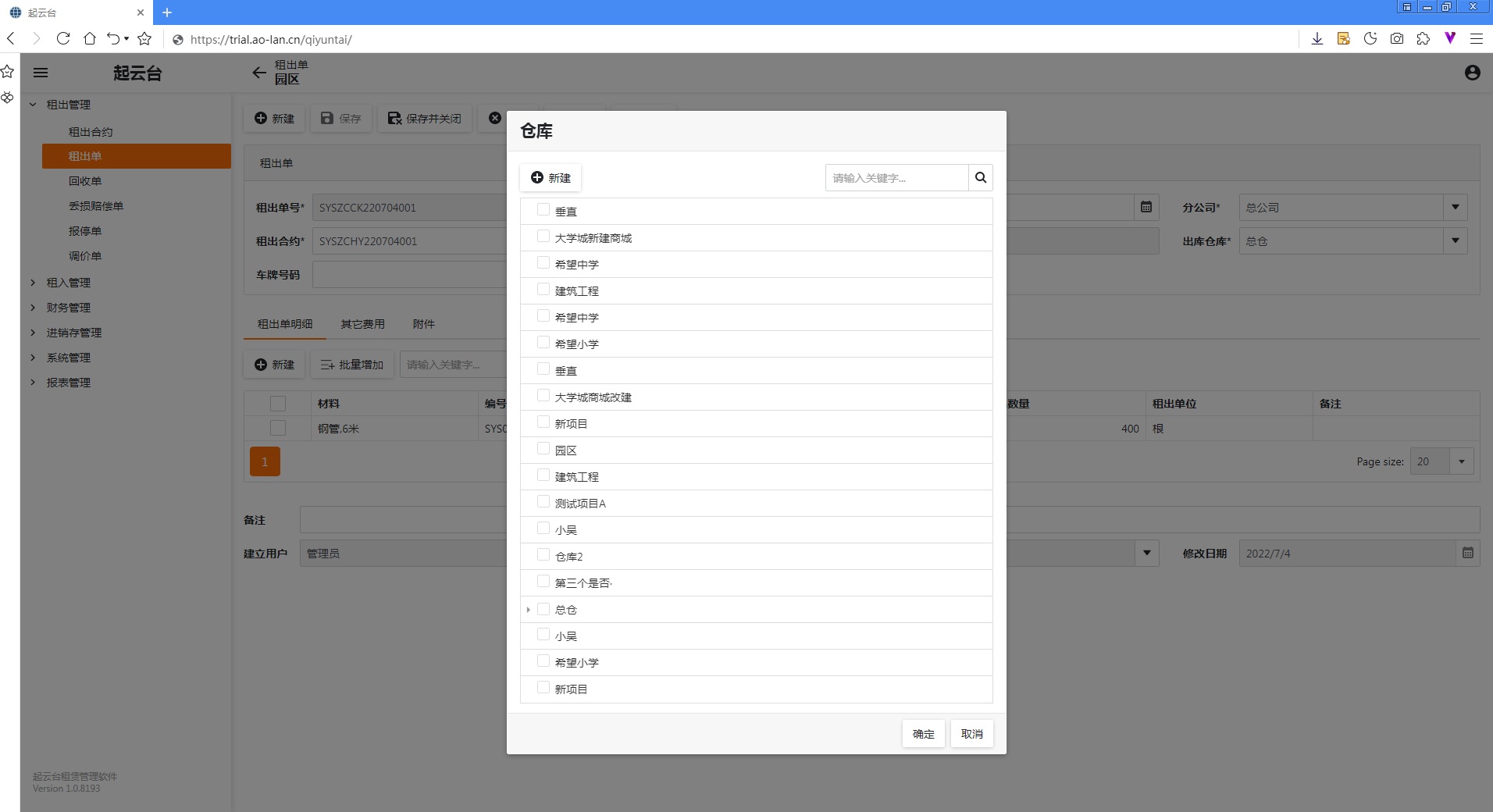Open the Page size dropdown
1493x812 pixels.
tap(1462, 461)
